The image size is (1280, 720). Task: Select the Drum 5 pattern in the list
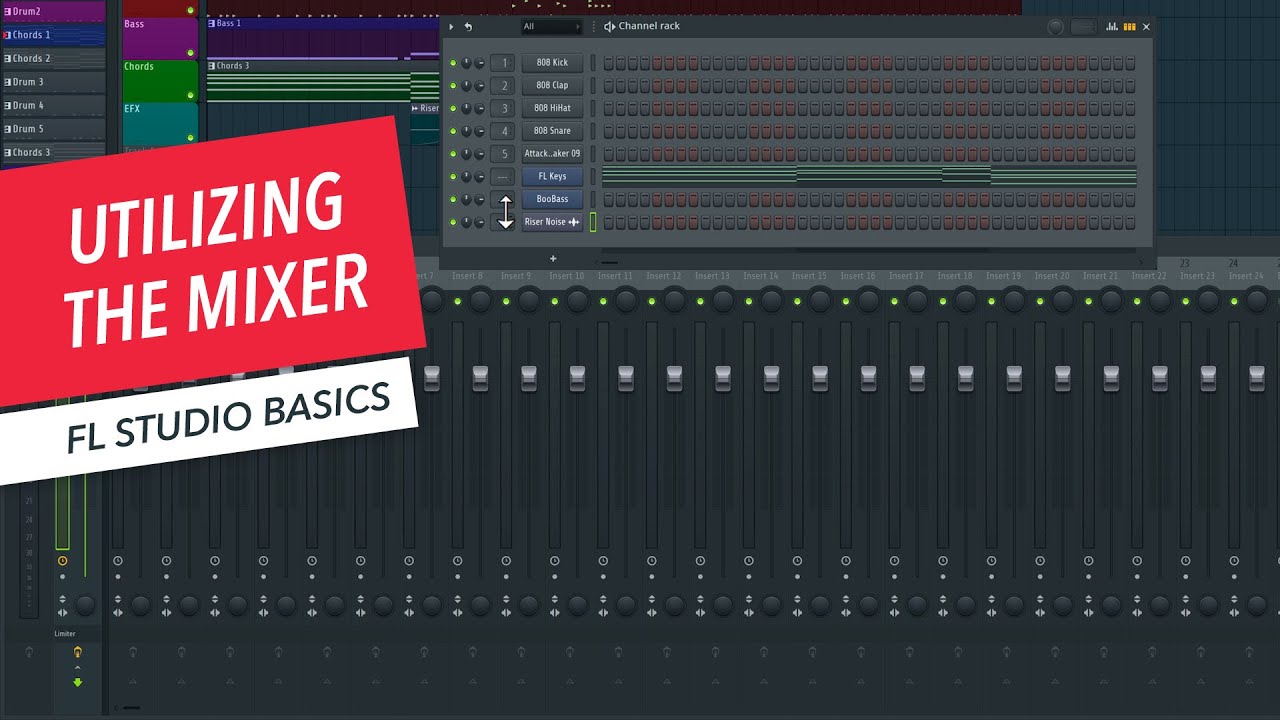pyautogui.click(x=54, y=129)
